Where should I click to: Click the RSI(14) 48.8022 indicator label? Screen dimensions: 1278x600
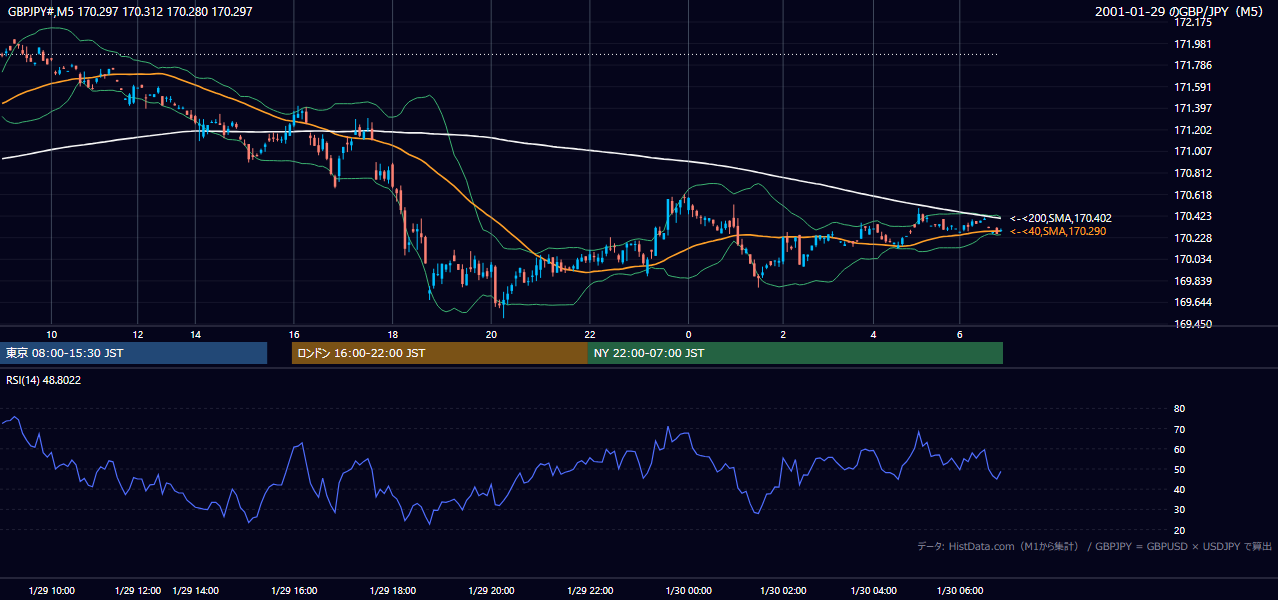coord(44,380)
